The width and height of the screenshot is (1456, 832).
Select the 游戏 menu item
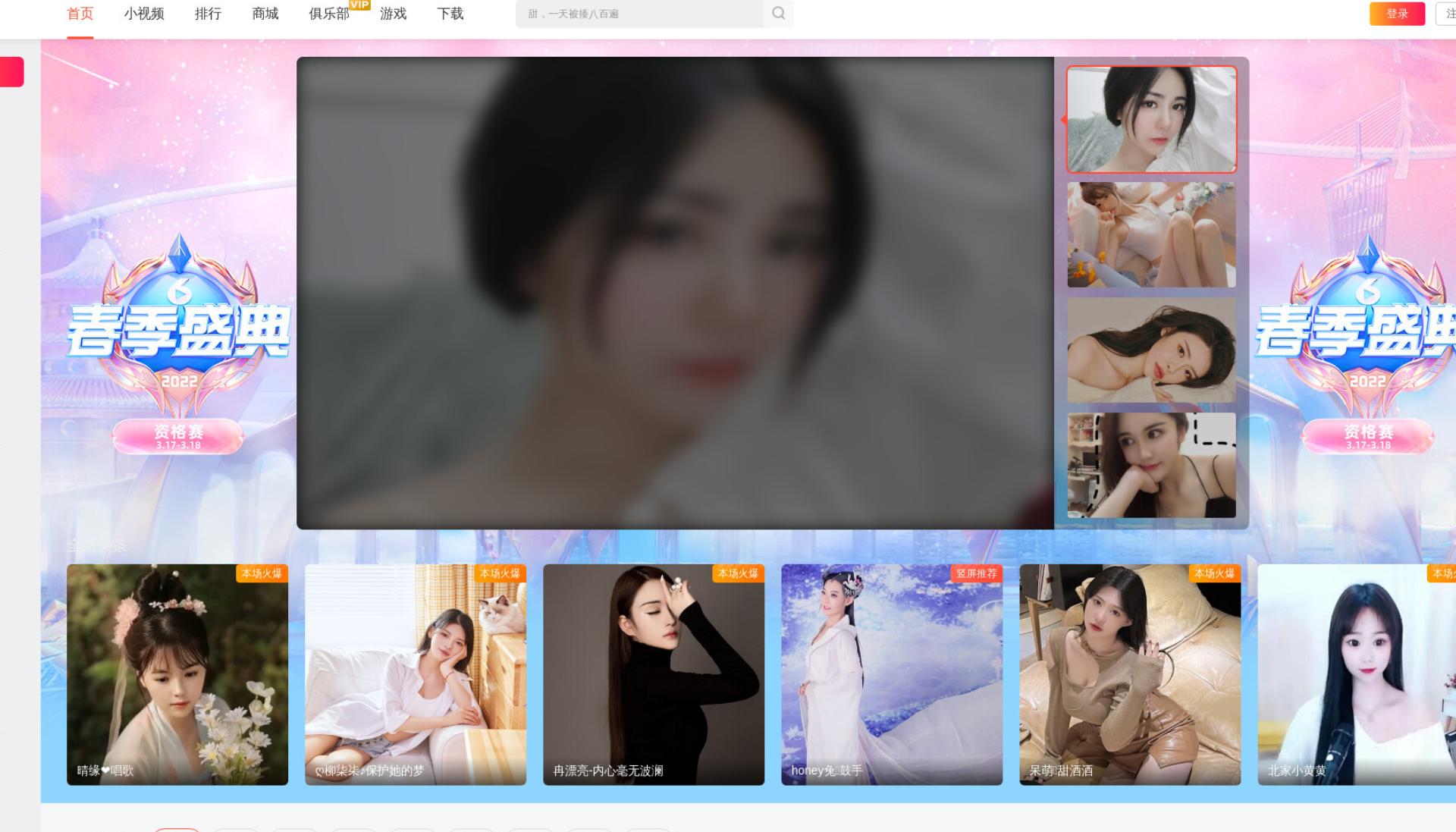click(x=394, y=14)
